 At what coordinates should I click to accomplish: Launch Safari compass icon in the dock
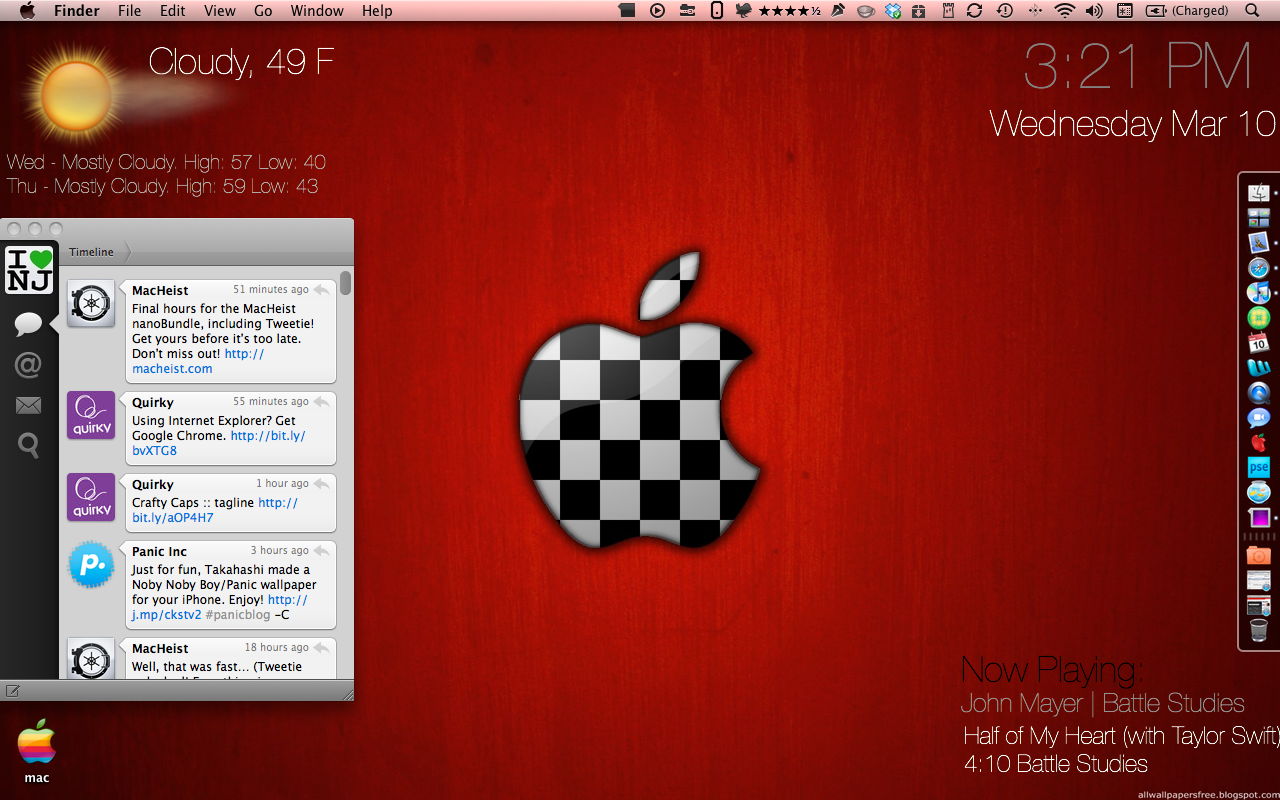pyautogui.click(x=1258, y=268)
